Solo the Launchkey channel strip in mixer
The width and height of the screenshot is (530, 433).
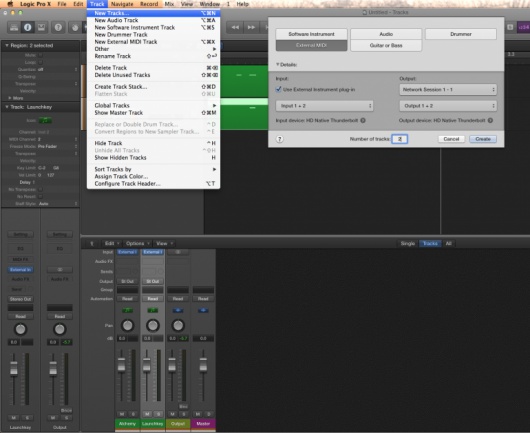159,414
